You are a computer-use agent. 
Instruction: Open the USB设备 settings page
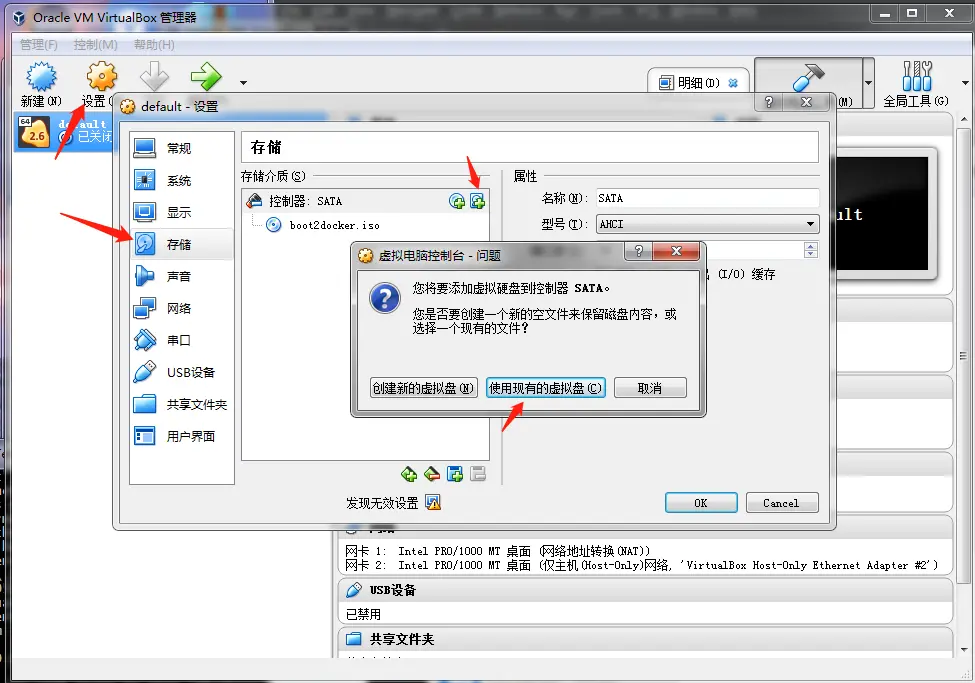click(182, 372)
